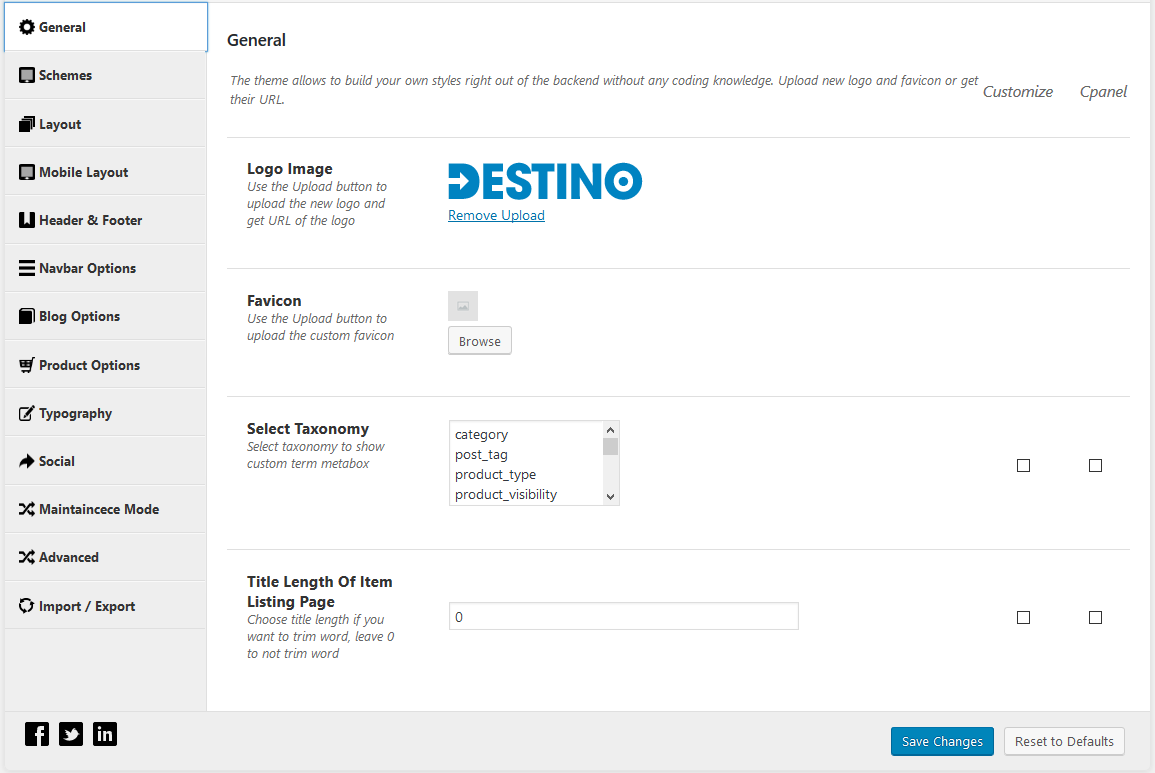Click the Save Changes button
Viewport: 1155px width, 773px height.
coord(942,741)
